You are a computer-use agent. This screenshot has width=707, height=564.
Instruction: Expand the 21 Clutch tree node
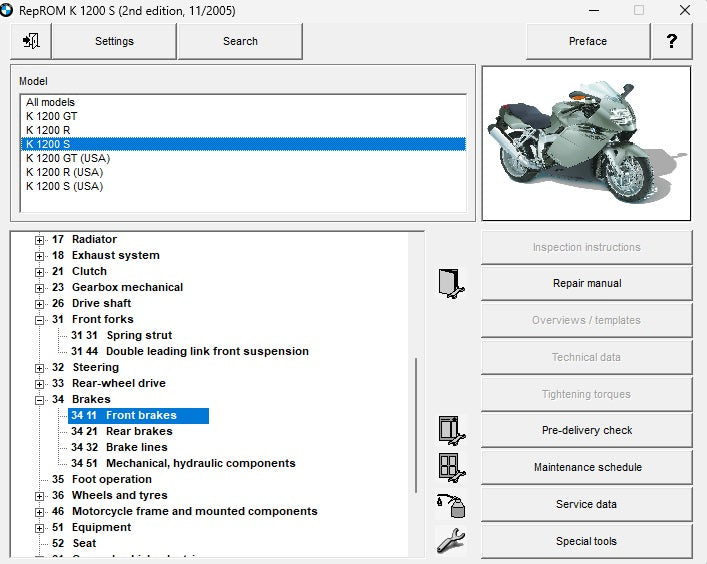(x=40, y=272)
